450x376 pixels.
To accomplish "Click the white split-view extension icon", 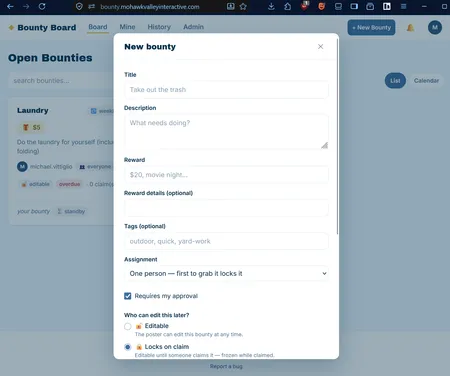I will click(x=387, y=6).
